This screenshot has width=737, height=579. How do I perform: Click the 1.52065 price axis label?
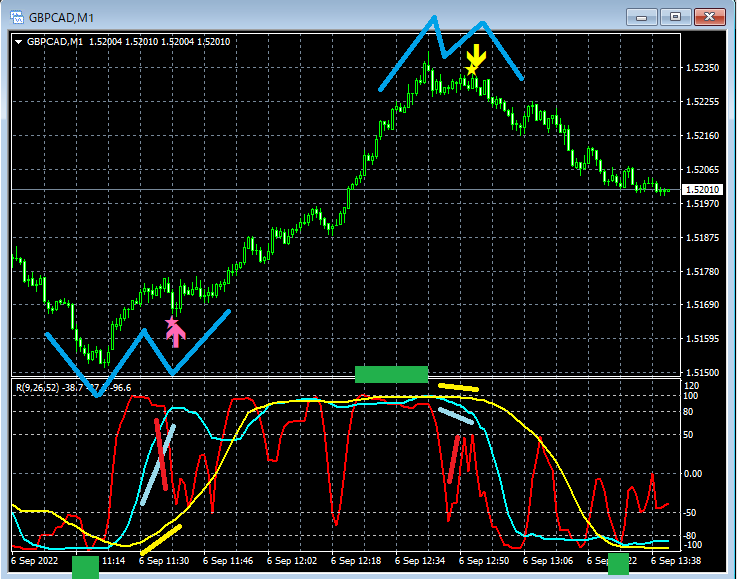(x=702, y=170)
